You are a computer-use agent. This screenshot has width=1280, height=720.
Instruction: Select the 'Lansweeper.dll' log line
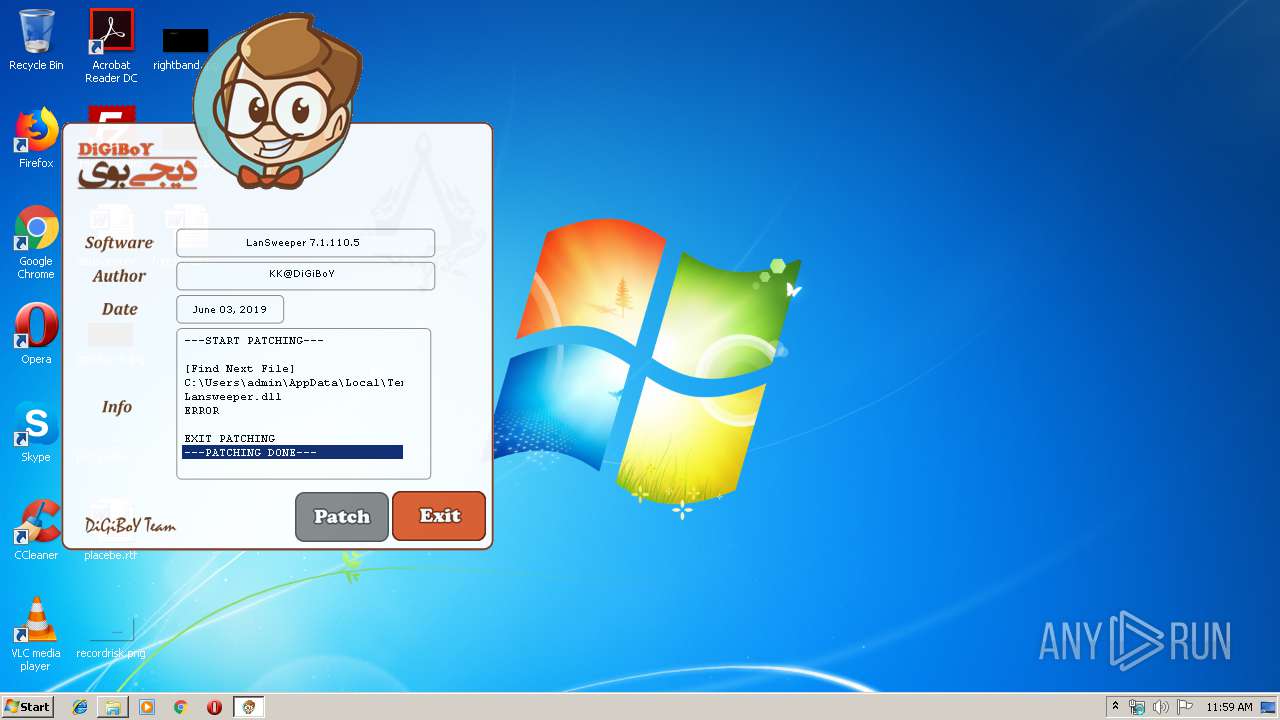point(233,397)
